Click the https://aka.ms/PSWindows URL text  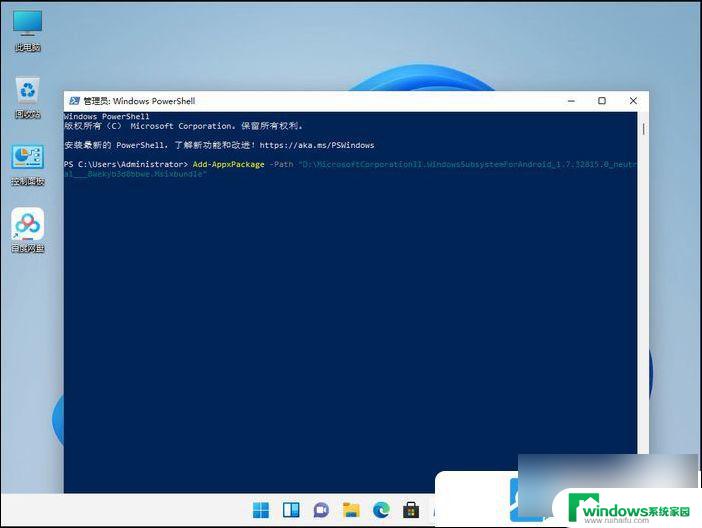coord(317,145)
